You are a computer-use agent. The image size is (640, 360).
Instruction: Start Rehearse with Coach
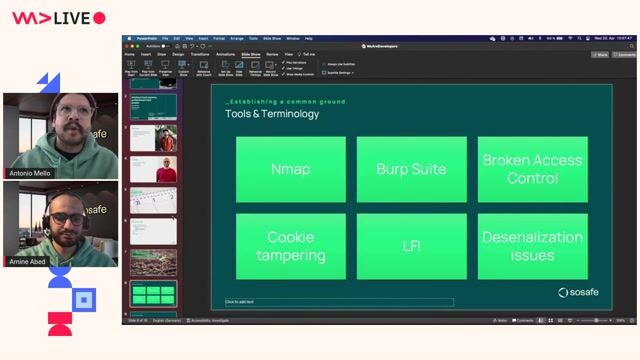204,68
